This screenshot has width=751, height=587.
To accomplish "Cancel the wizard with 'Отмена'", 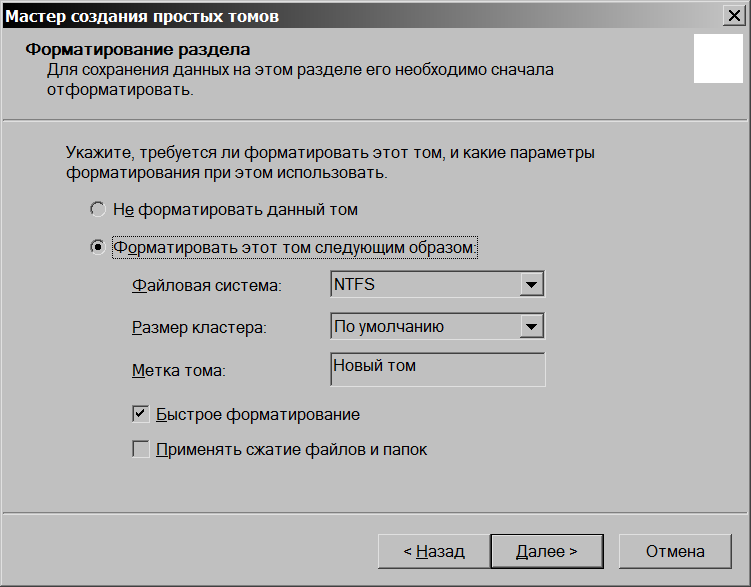I will (674, 551).
